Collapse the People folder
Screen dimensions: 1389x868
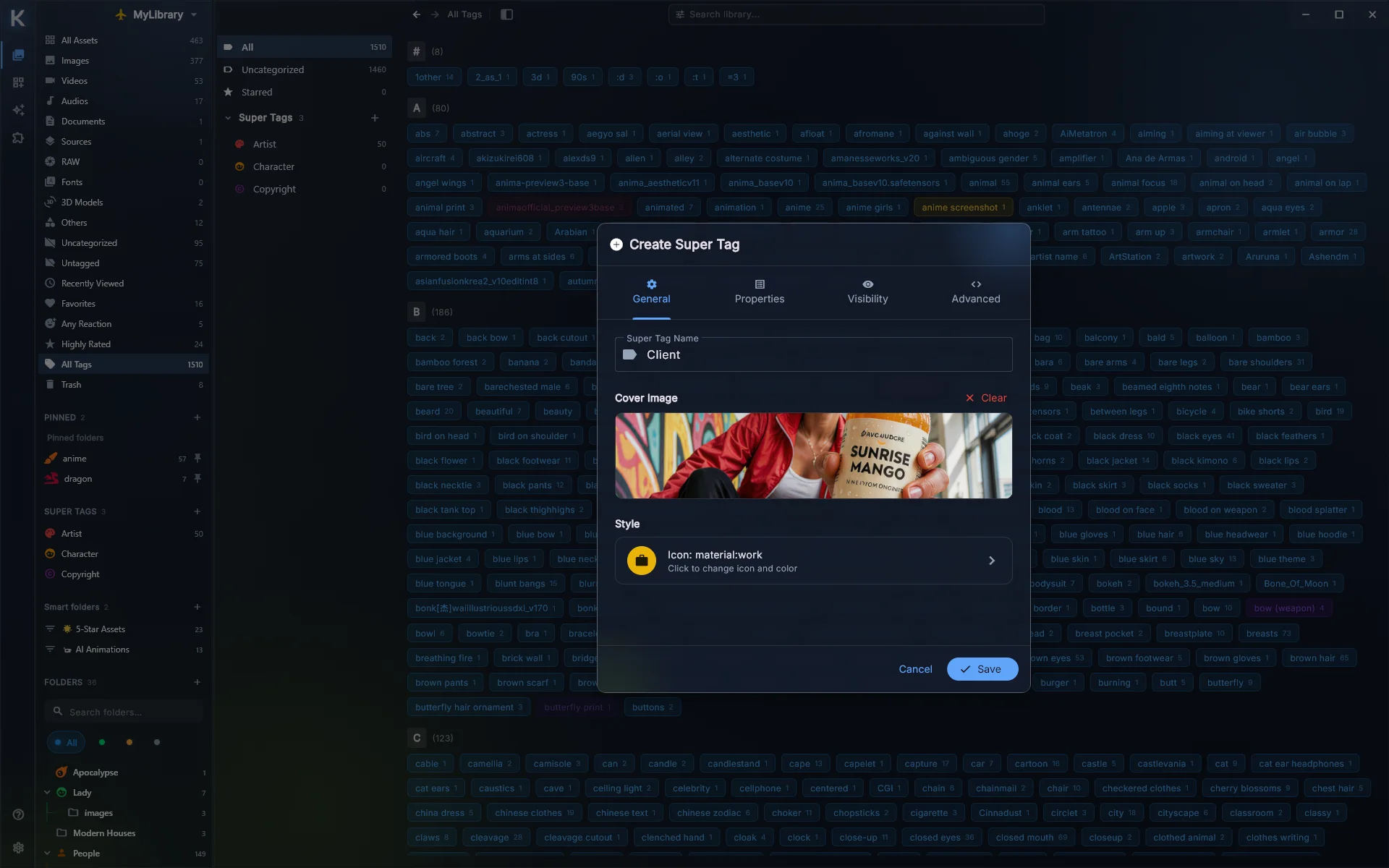click(x=47, y=854)
